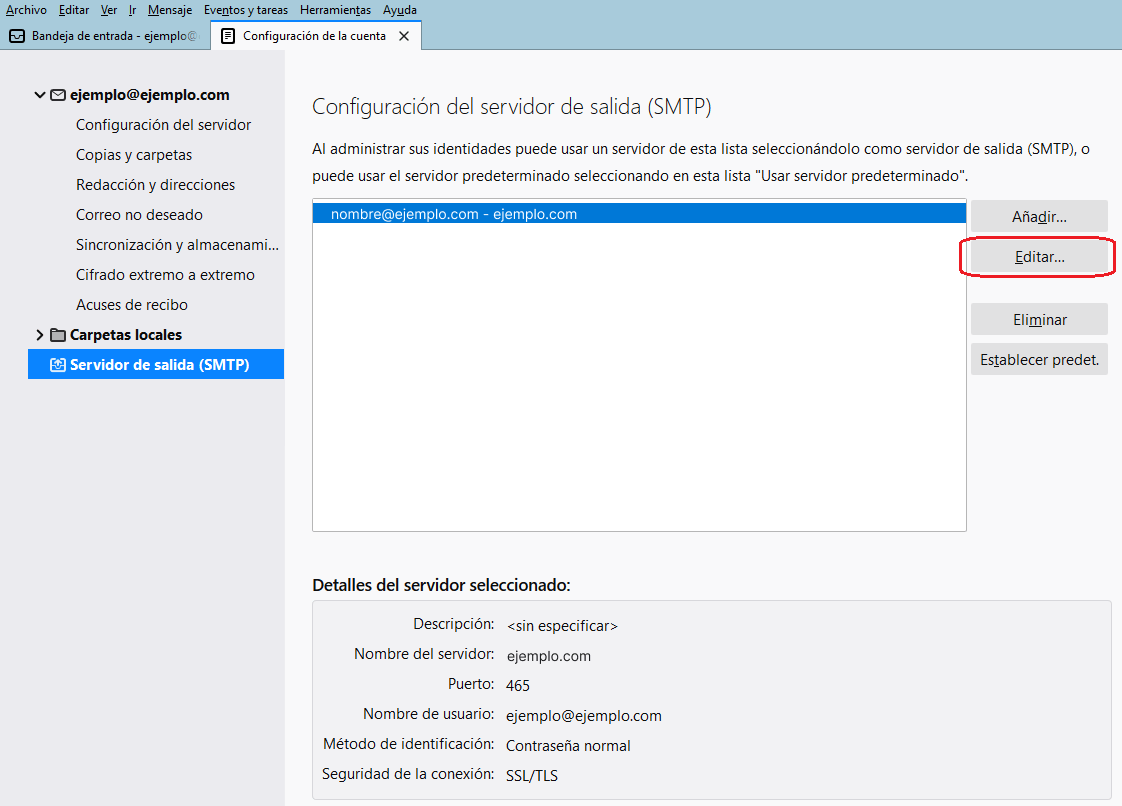Go to Cifrado extremo a extremo
This screenshot has width=1122, height=806.
tap(165, 275)
